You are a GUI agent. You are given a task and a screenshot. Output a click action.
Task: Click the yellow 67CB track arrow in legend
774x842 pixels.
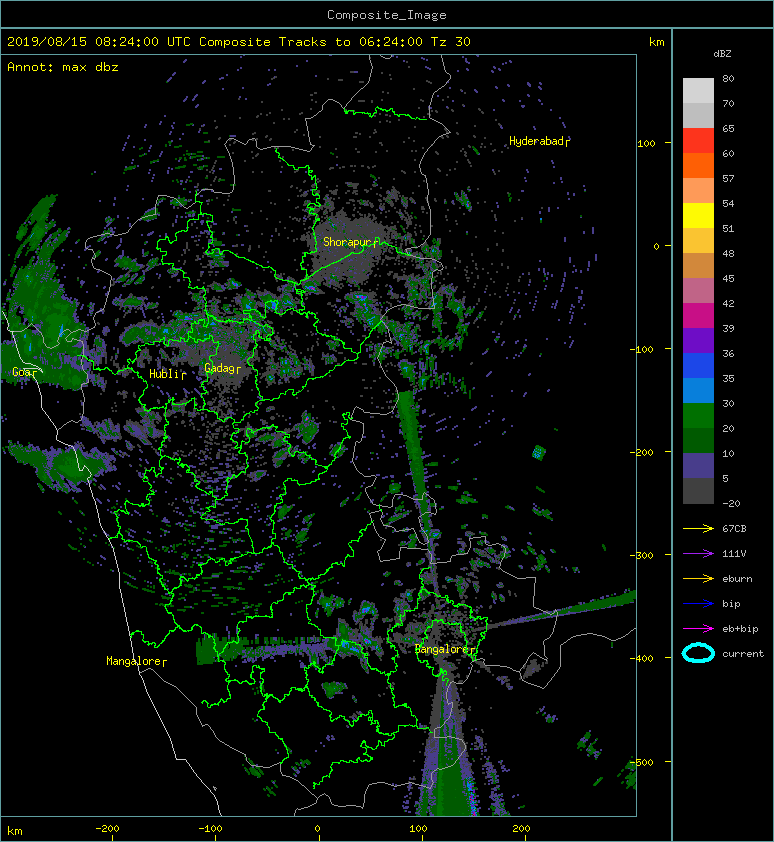[x=698, y=528]
